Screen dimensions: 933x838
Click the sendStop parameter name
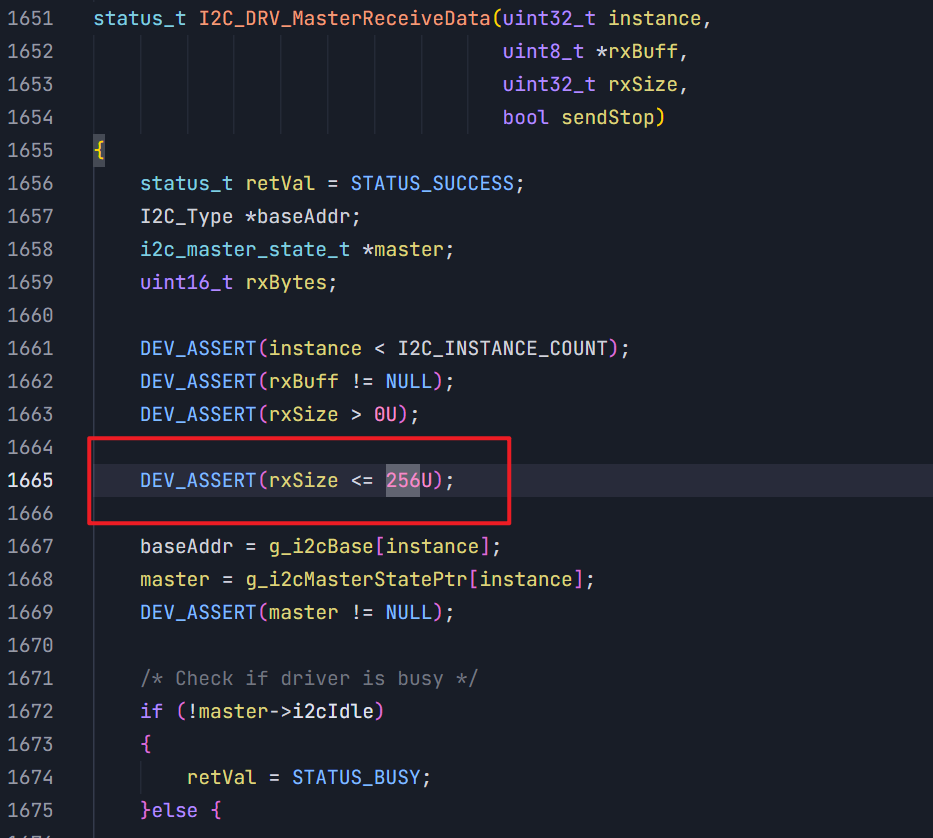608,117
